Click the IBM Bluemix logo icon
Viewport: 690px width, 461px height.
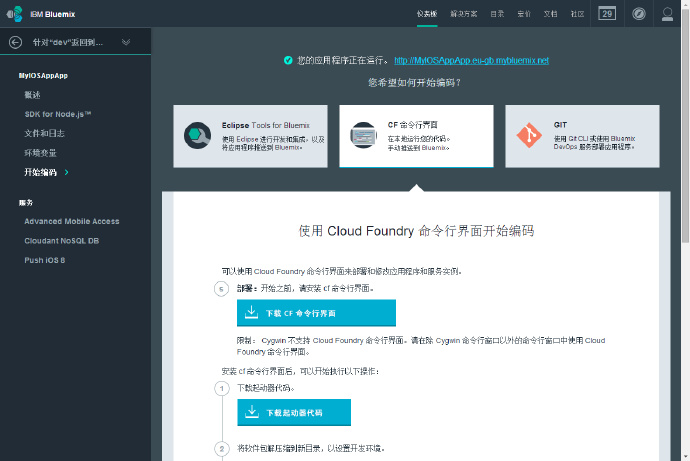pos(15,14)
